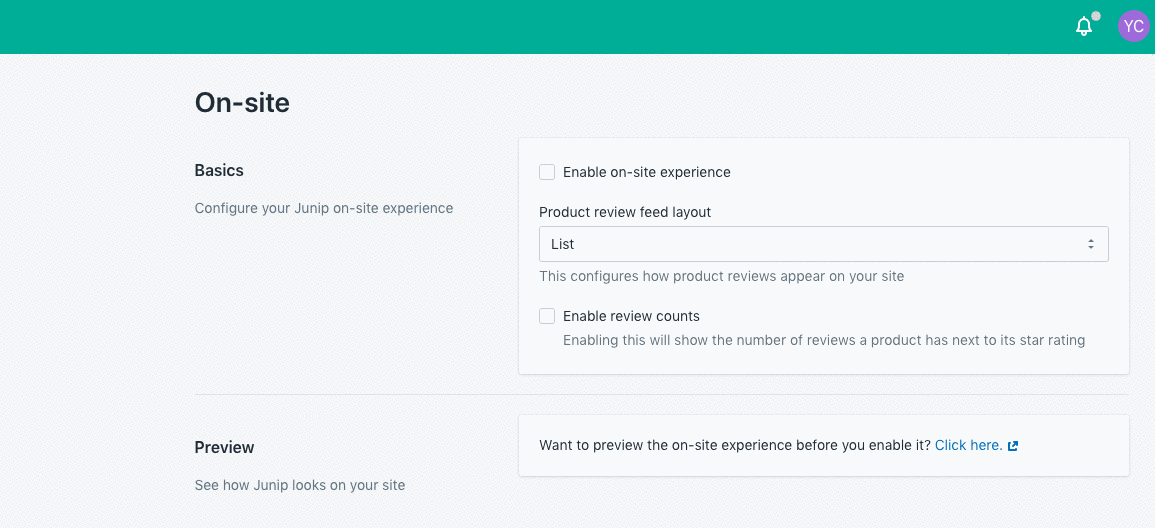Click the 'Product review feed layout' field label
Viewport: 1155px width, 528px height.
pos(625,212)
